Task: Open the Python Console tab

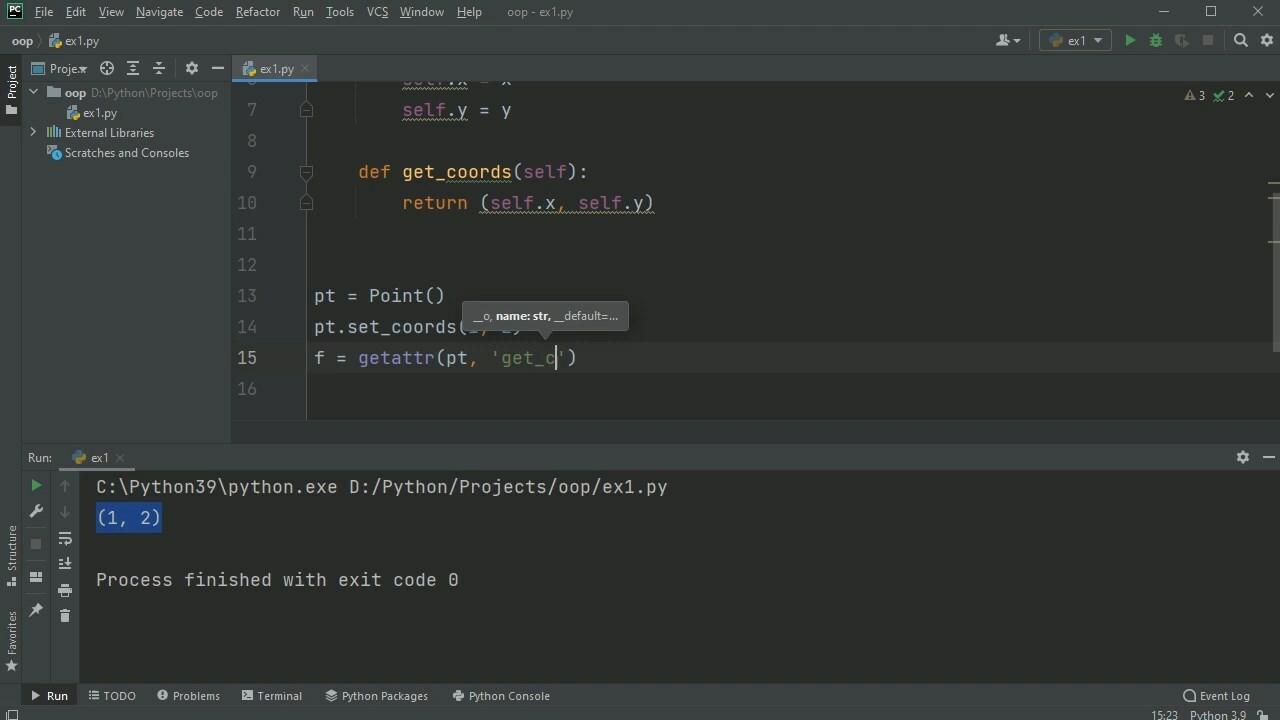Action: pyautogui.click(x=501, y=696)
